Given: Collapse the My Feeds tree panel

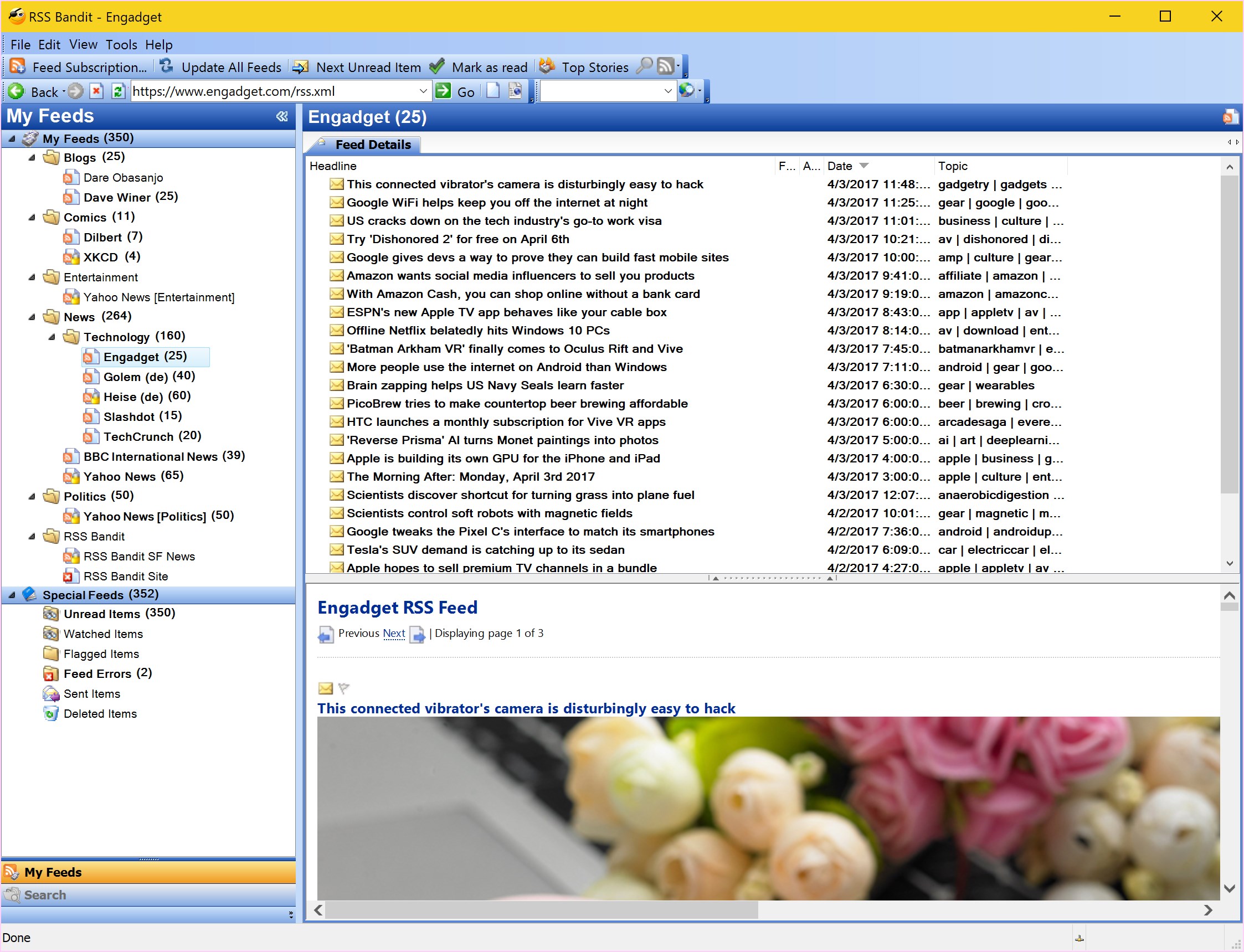Looking at the screenshot, I should [x=282, y=117].
